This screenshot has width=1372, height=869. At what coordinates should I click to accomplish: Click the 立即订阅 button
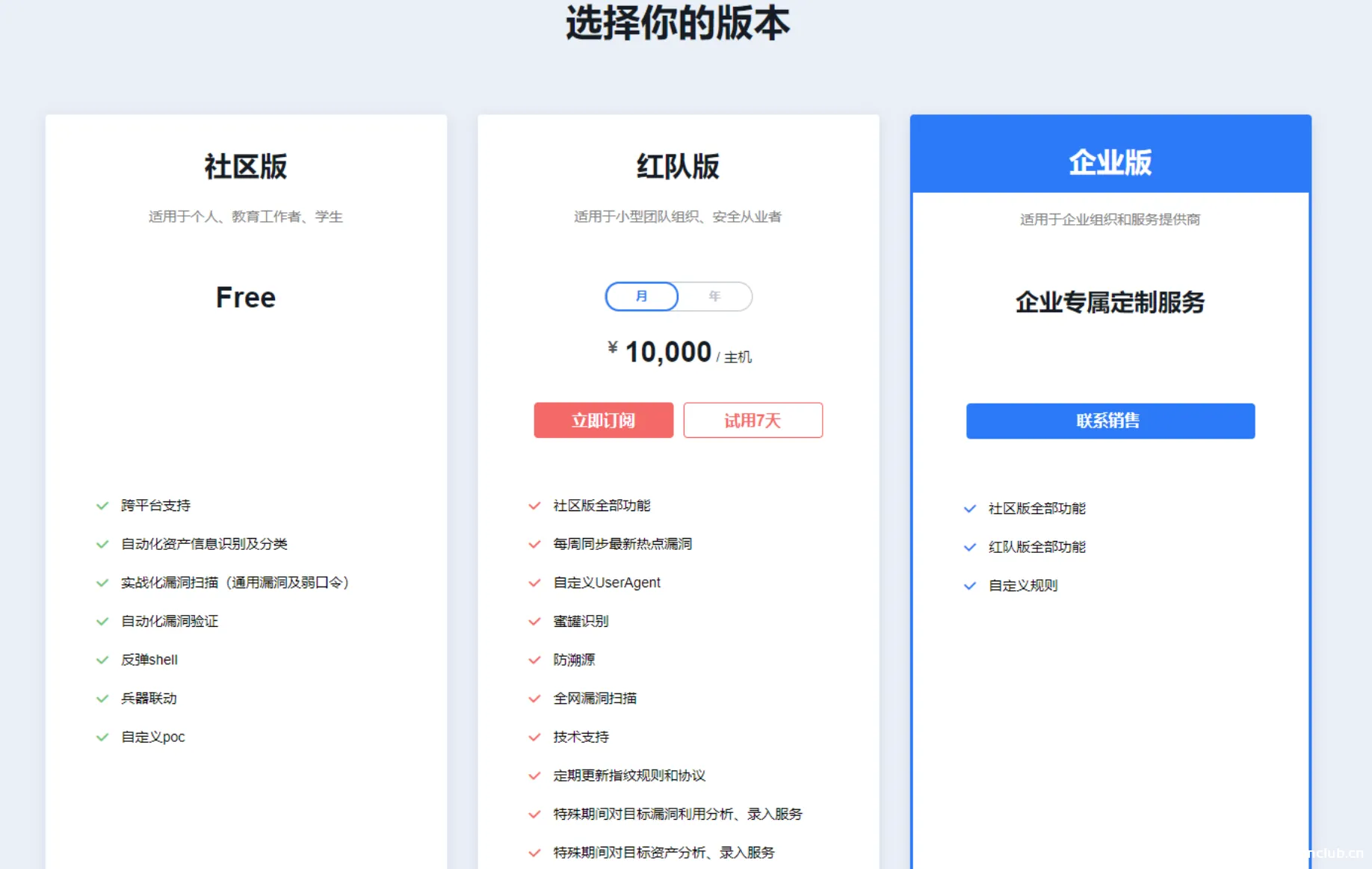tap(603, 420)
